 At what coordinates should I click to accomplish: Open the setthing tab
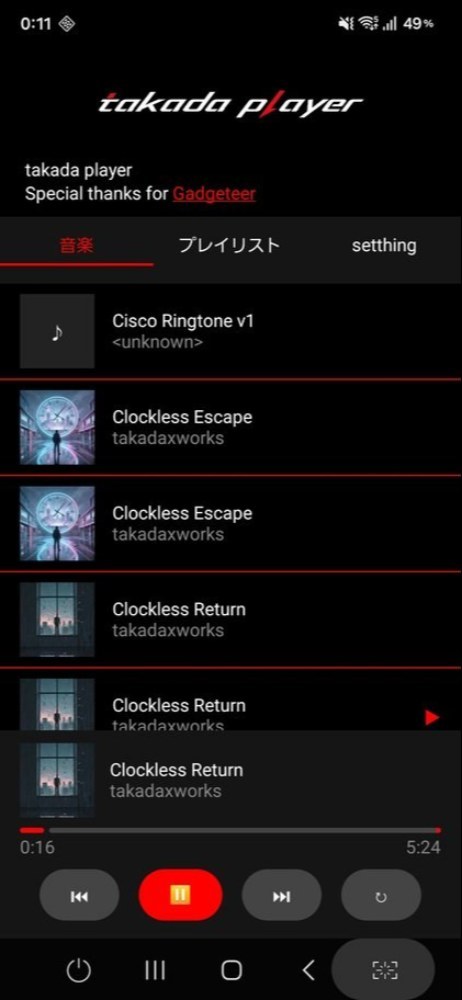click(384, 246)
